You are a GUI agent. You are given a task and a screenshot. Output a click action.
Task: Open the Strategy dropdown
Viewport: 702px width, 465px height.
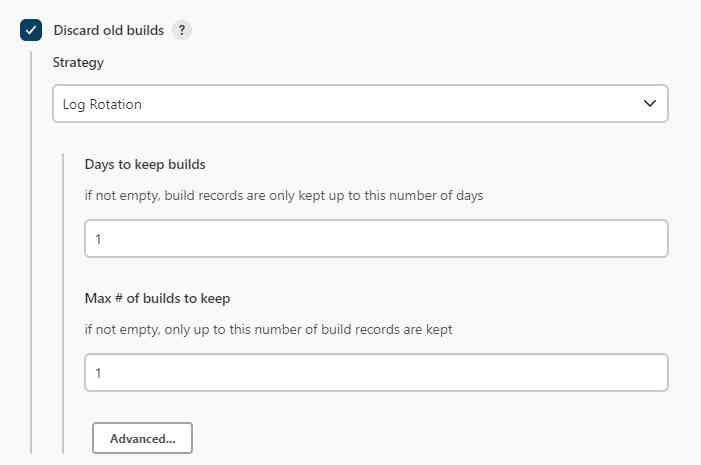360,104
